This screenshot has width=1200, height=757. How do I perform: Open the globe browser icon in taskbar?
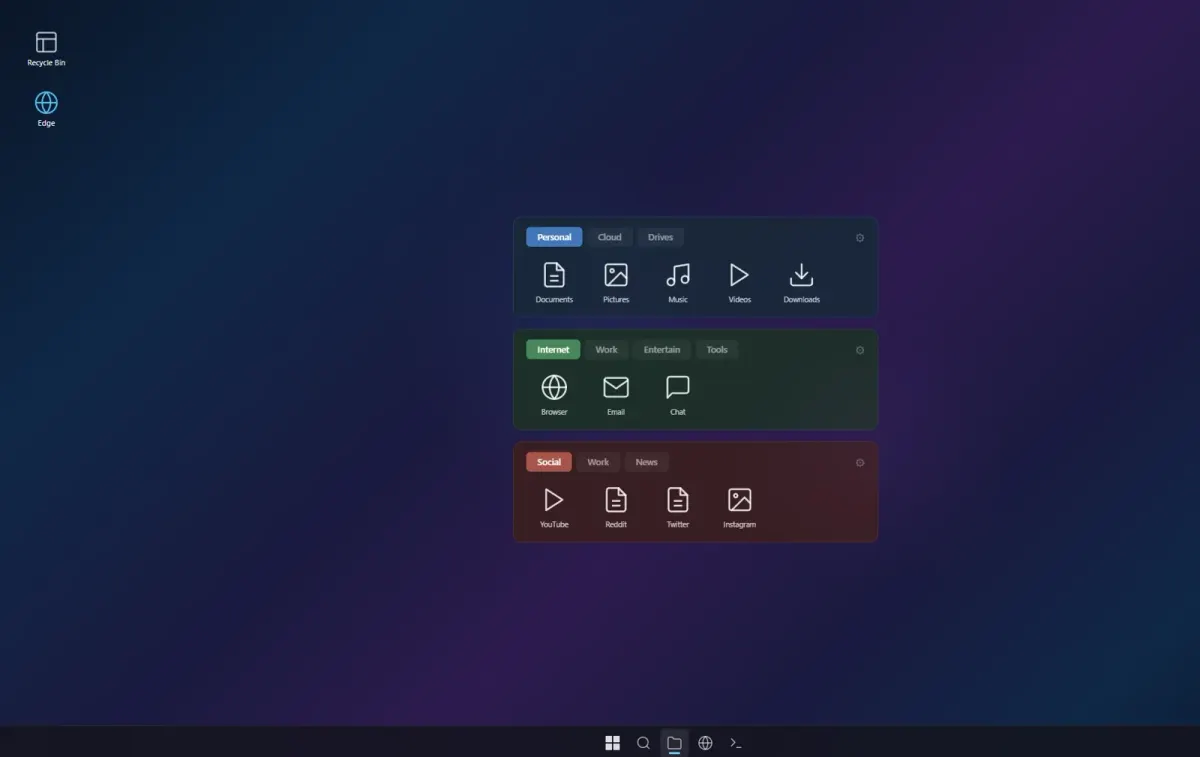click(x=705, y=742)
